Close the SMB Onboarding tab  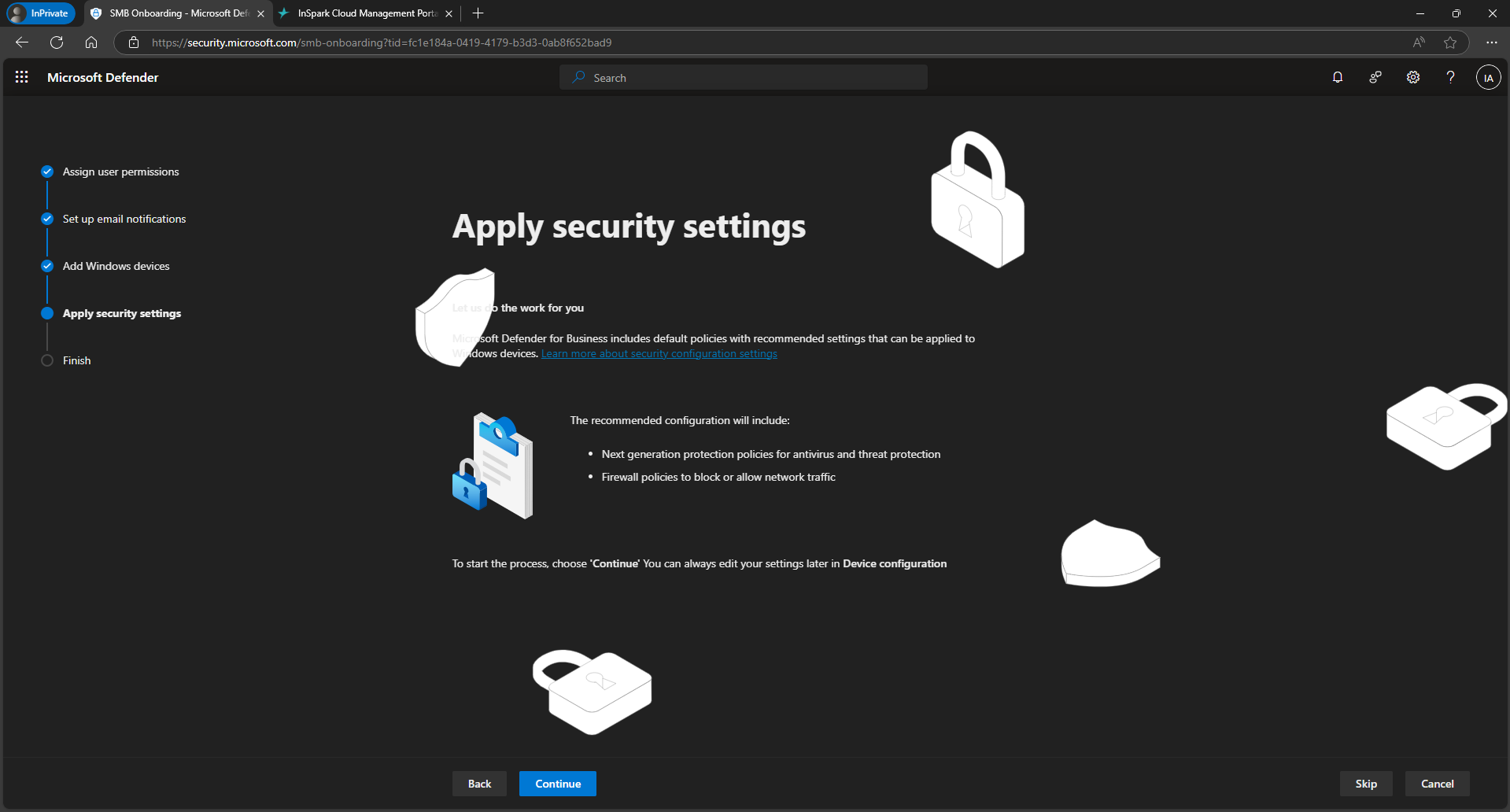coord(260,13)
